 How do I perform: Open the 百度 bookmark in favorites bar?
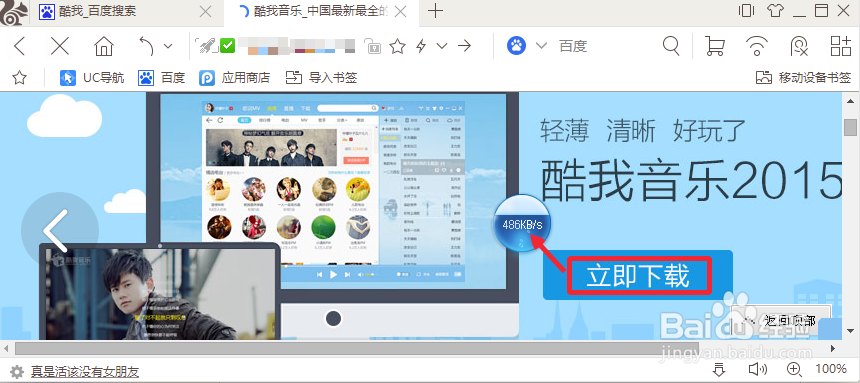[x=161, y=78]
